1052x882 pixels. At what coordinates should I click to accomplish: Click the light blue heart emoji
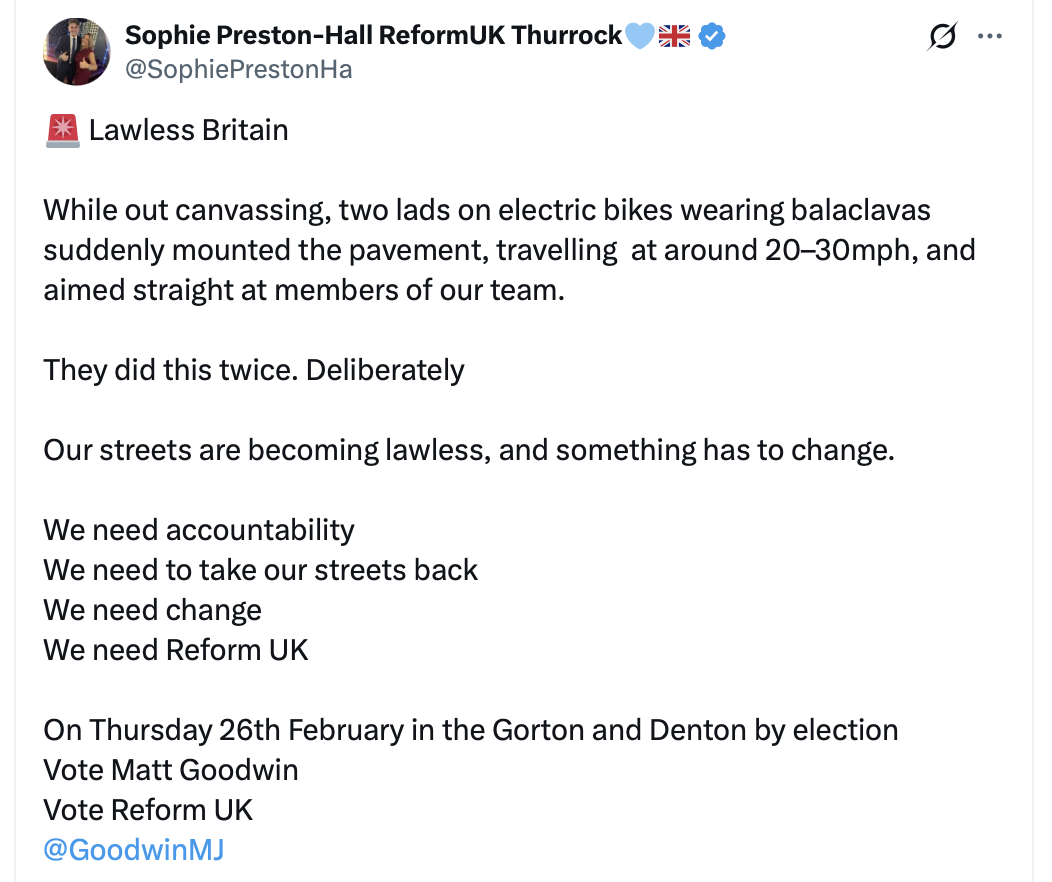(x=640, y=36)
